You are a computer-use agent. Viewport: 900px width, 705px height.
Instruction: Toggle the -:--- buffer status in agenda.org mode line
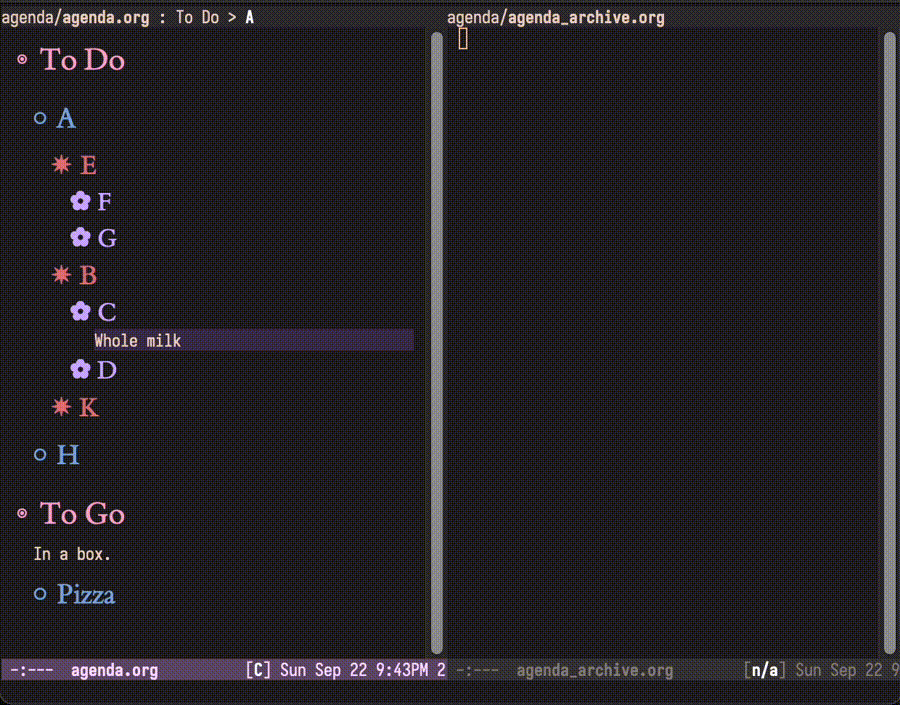point(30,671)
